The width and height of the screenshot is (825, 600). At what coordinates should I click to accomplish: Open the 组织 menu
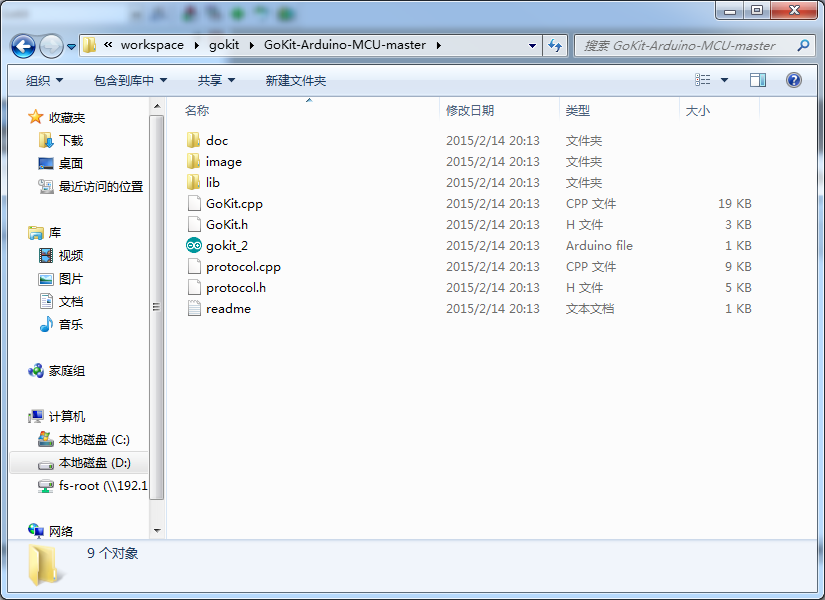[x=44, y=81]
